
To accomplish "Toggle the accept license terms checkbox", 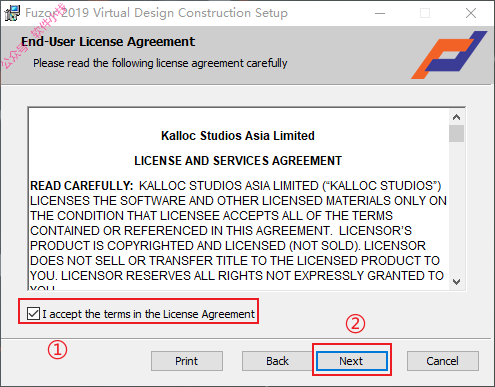I will pos(33,314).
